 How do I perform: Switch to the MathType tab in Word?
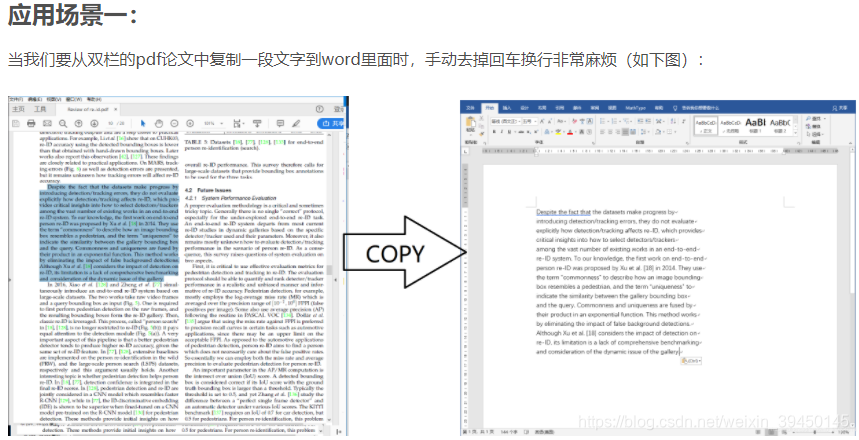point(635,108)
